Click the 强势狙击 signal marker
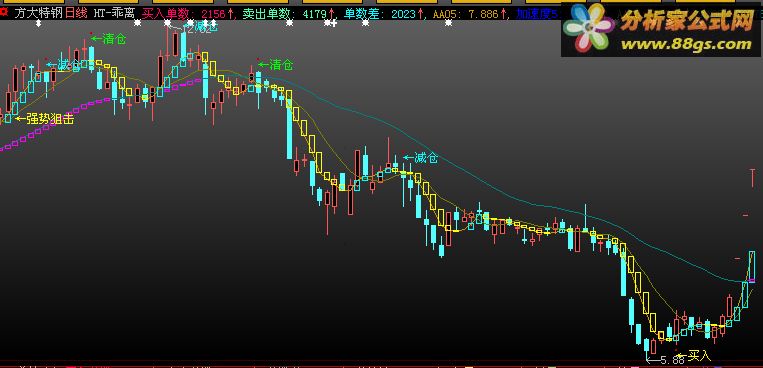This screenshot has width=763, height=368. point(44,119)
